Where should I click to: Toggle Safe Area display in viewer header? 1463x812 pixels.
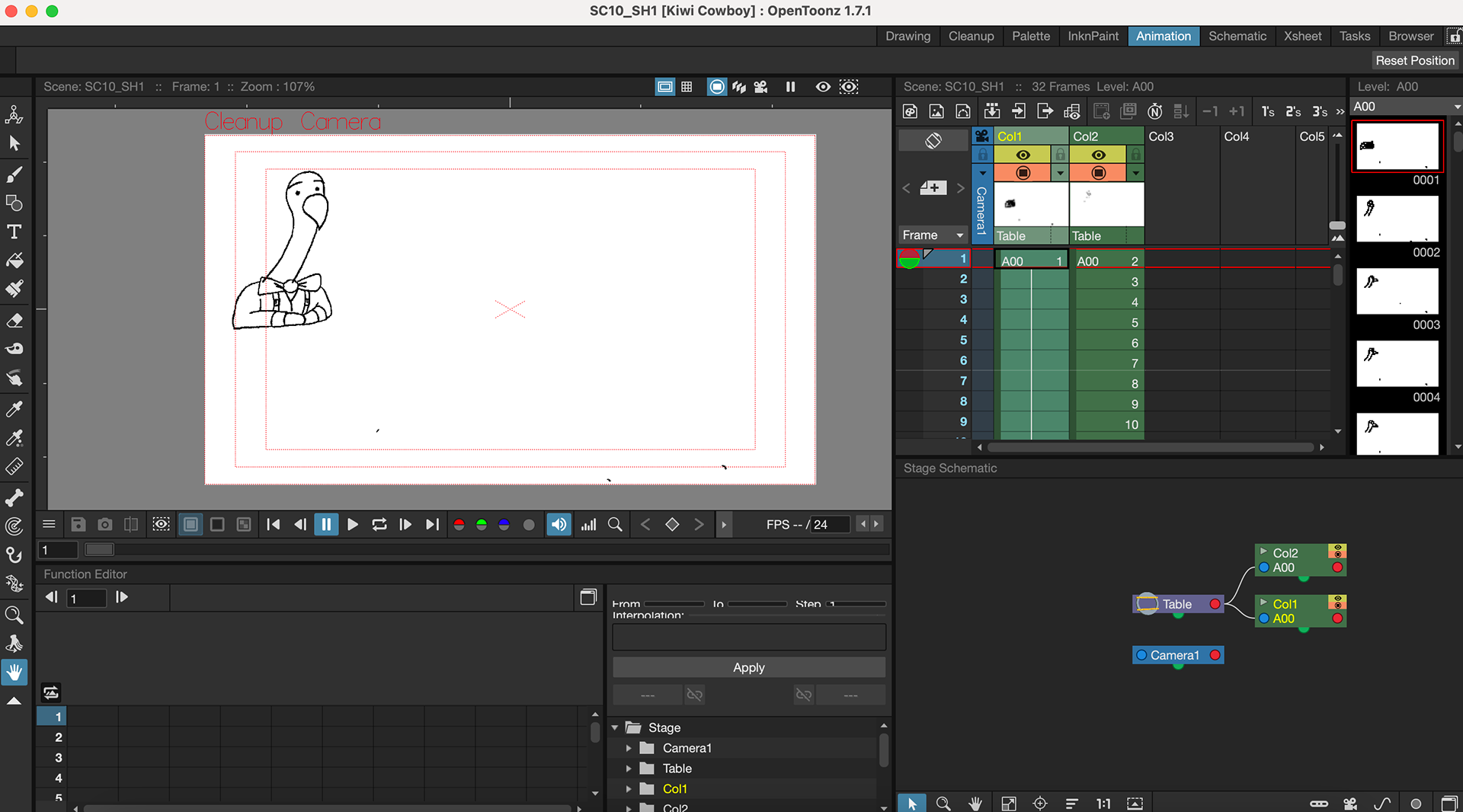[x=664, y=87]
